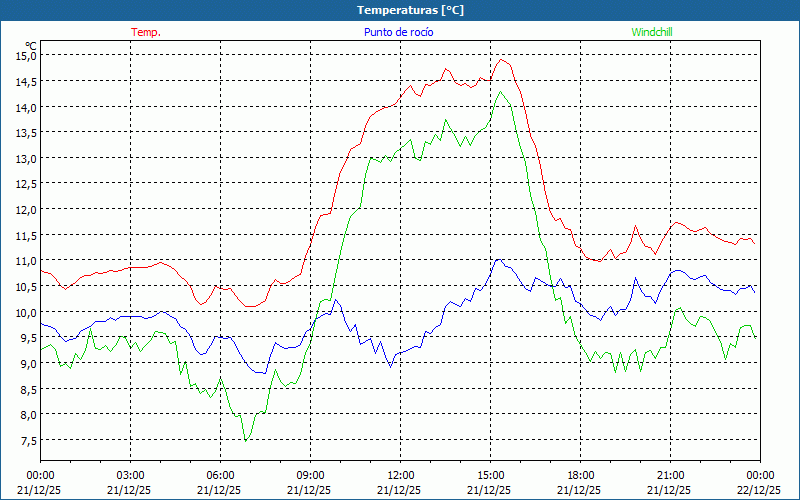Select the green 'Windchill' legend label

click(x=652, y=32)
